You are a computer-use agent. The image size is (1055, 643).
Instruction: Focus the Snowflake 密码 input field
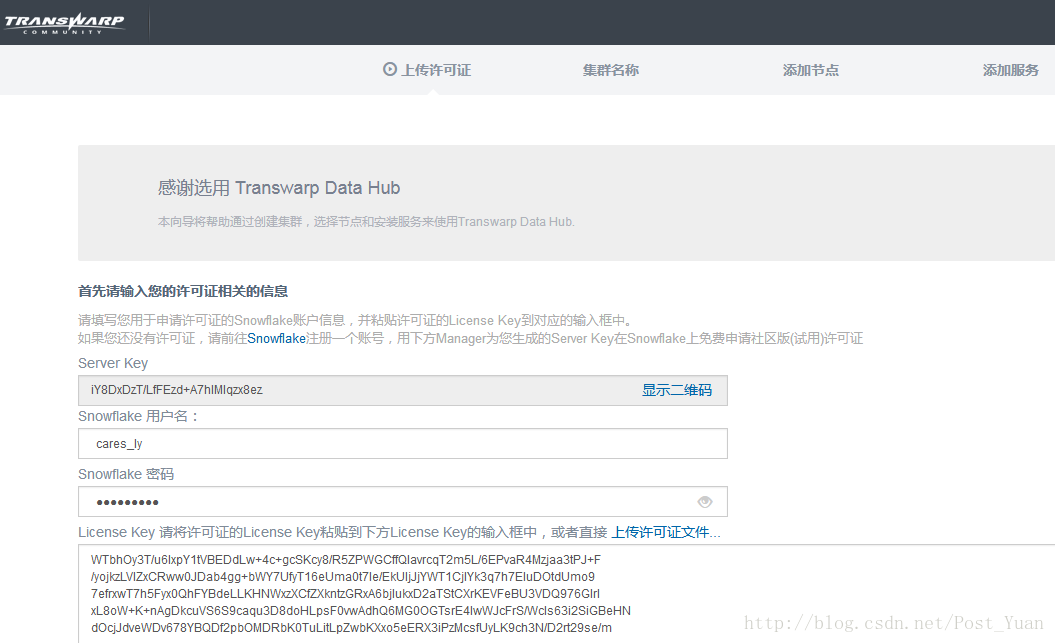pos(402,502)
